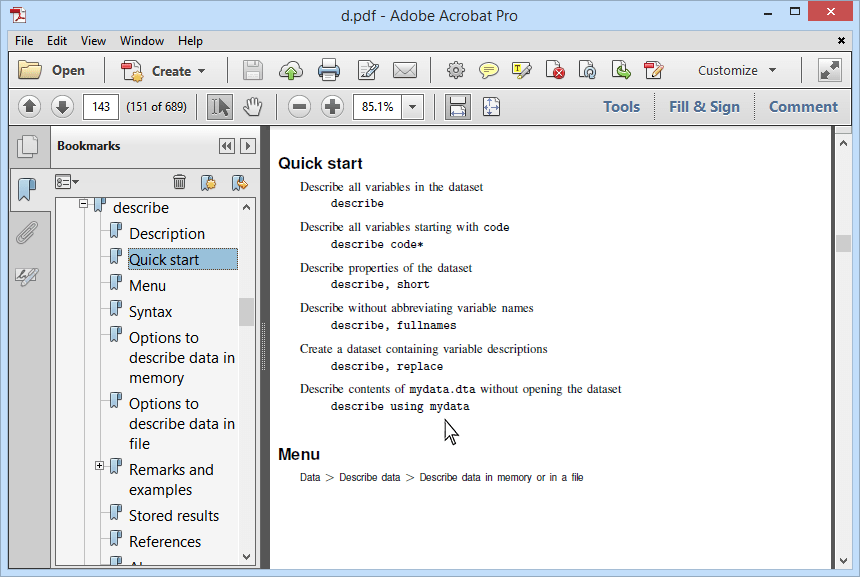Screen dimensions: 860x577
Task: Select the References bookmark
Action: (165, 541)
